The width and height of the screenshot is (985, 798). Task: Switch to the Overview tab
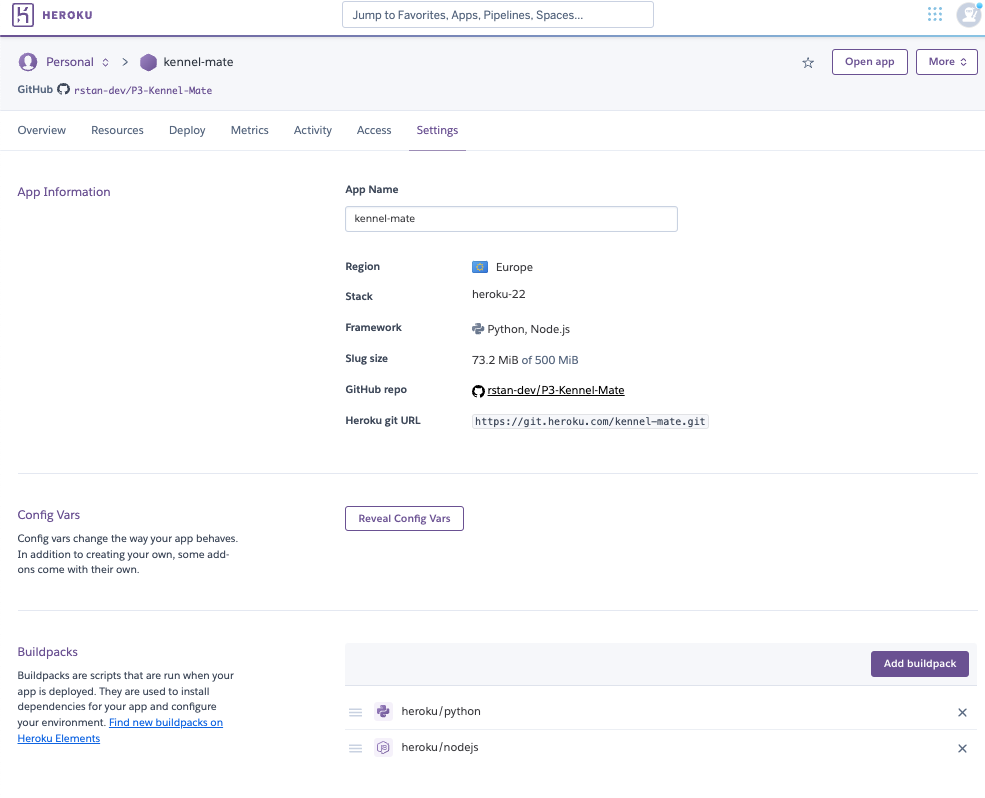point(41,130)
